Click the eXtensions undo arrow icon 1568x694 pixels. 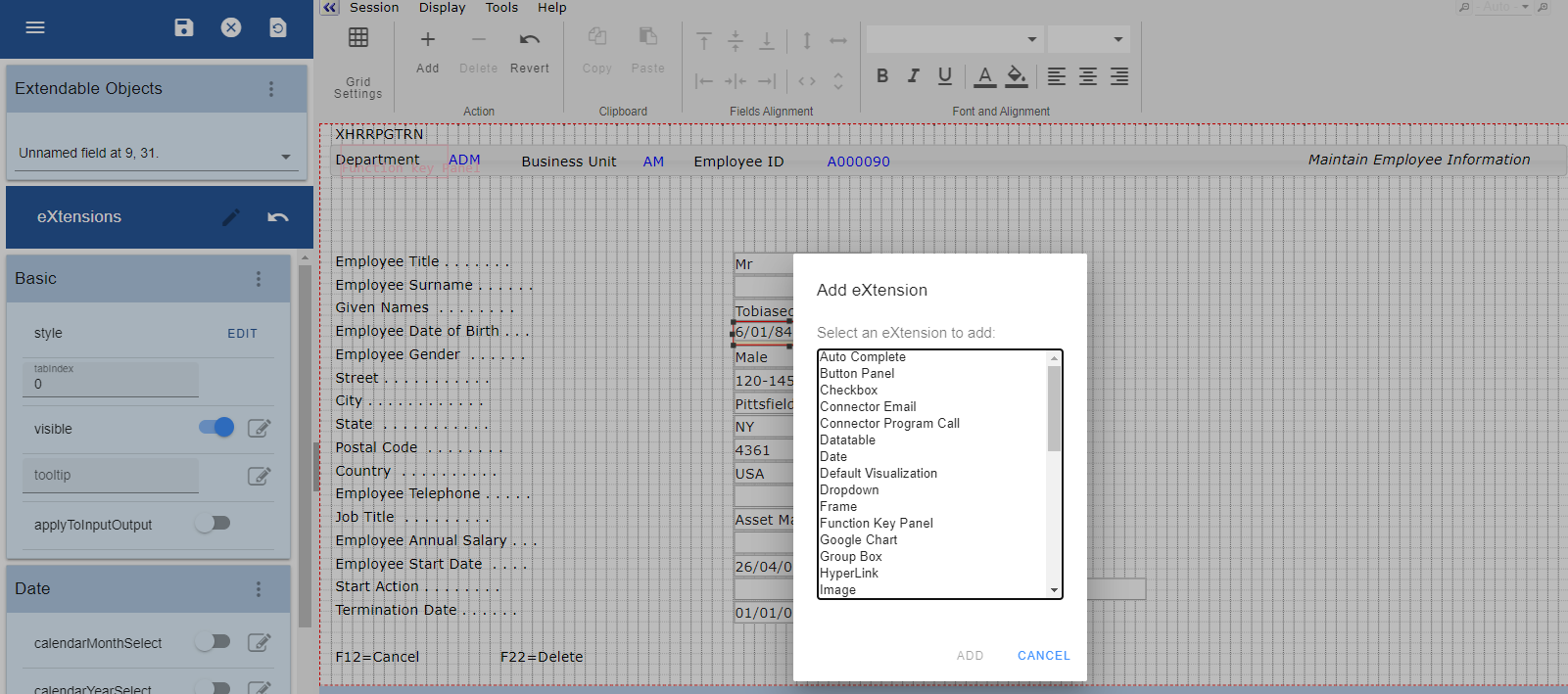pos(278,217)
